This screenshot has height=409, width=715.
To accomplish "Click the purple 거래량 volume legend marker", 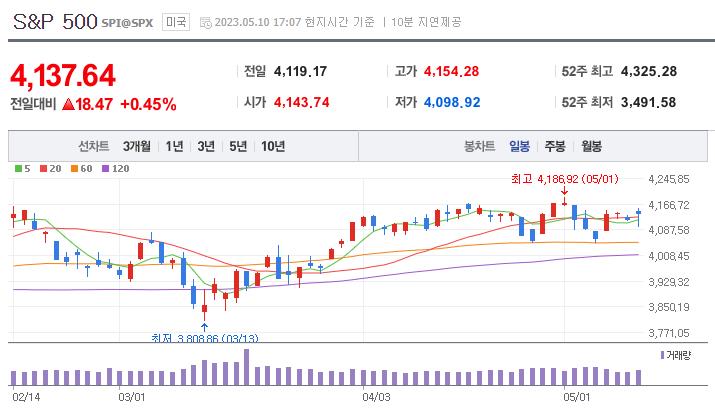I will click(662, 355).
